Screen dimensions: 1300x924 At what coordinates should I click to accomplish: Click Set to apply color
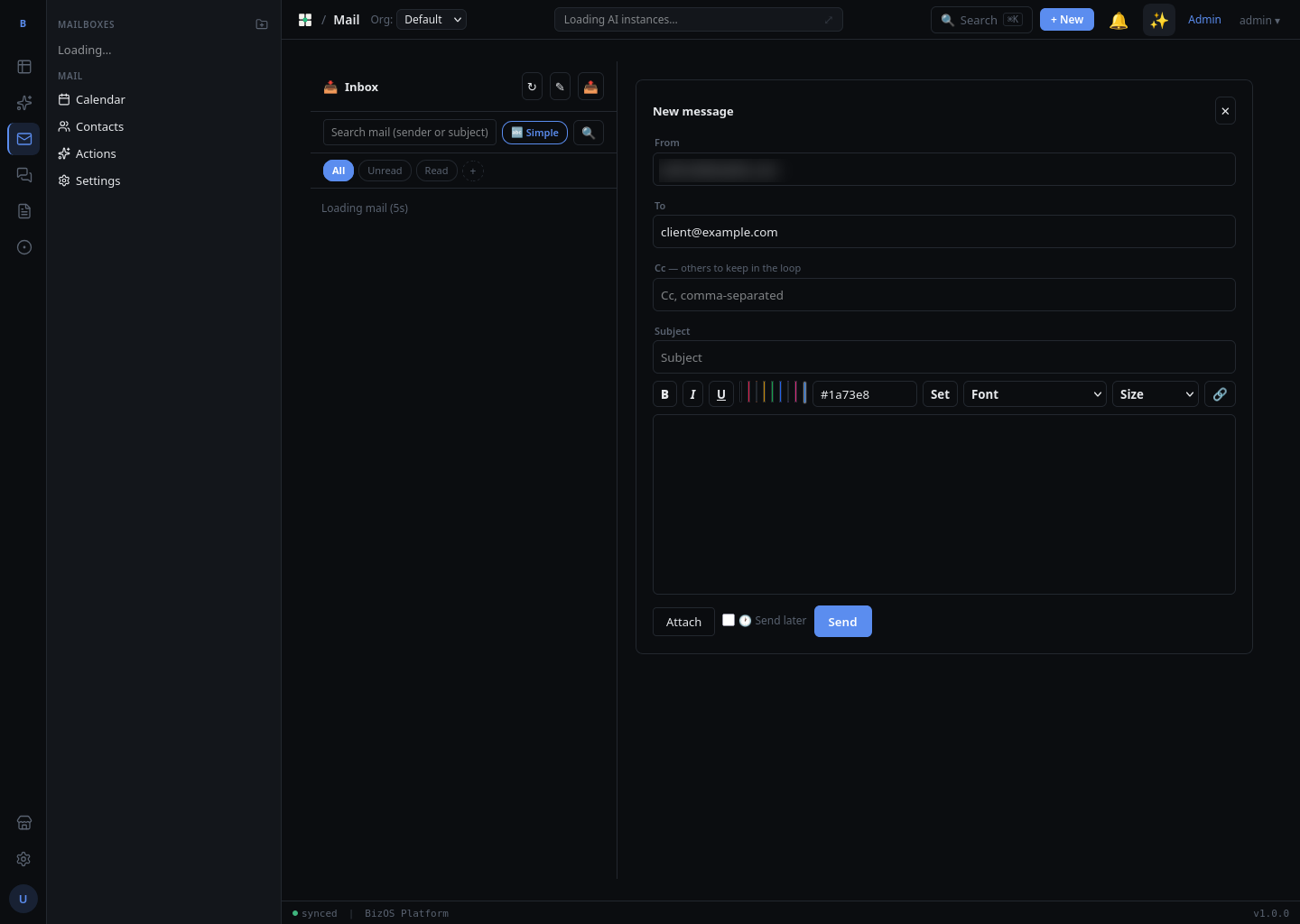[x=940, y=394]
